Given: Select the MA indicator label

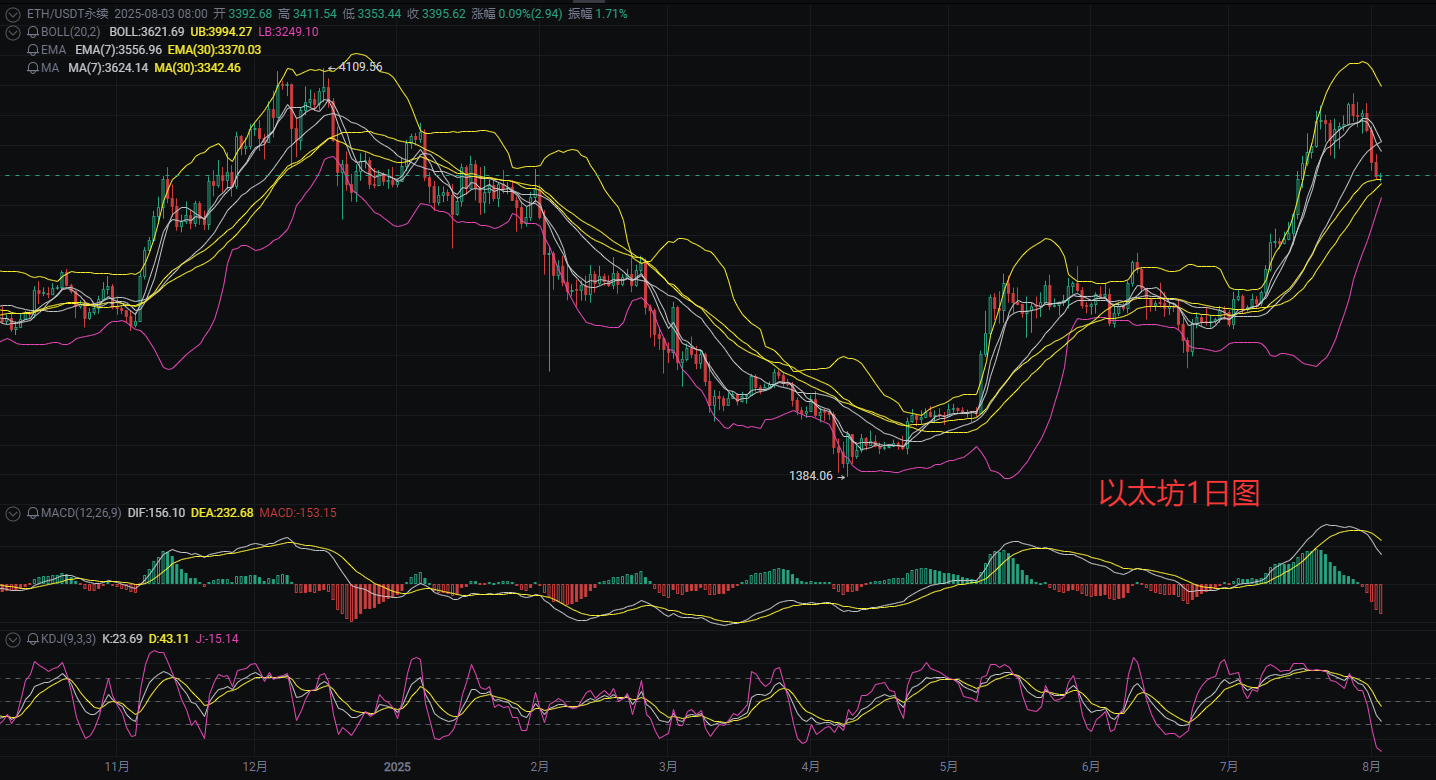Looking at the screenshot, I should click(x=50, y=67).
